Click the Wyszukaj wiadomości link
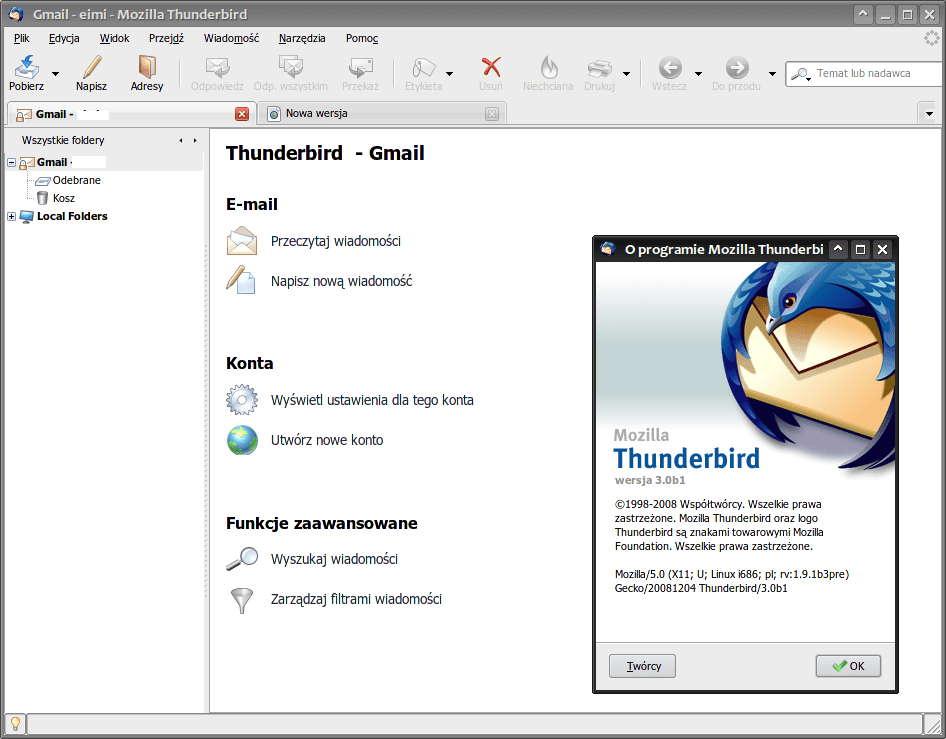 tap(334, 559)
